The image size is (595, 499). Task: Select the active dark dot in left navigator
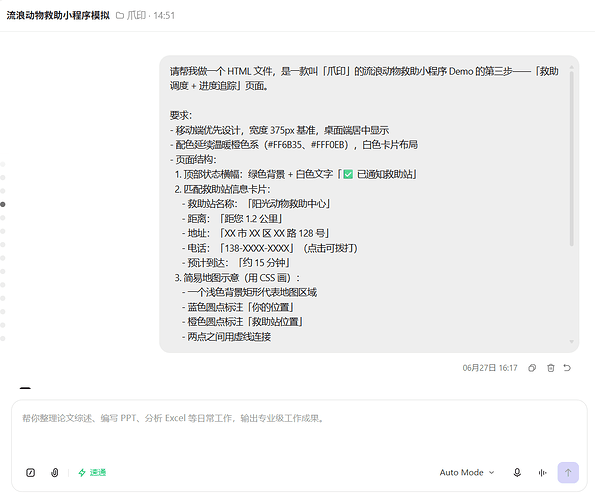coord(3,205)
